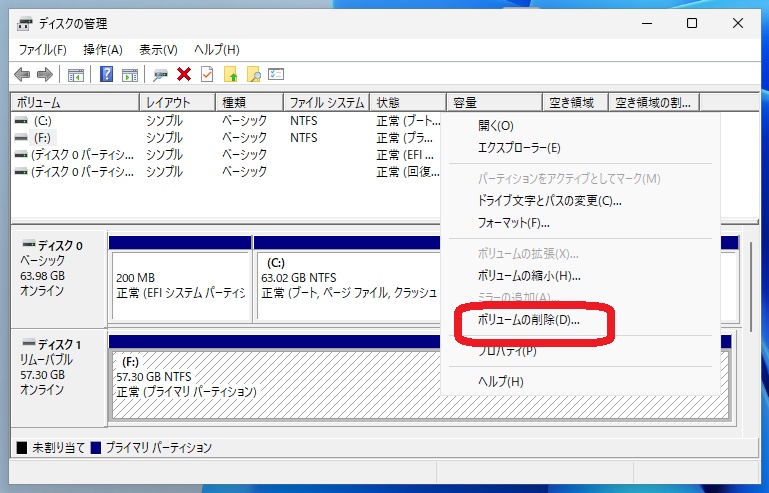
Task: Close the Disk Management window
Action: click(738, 23)
